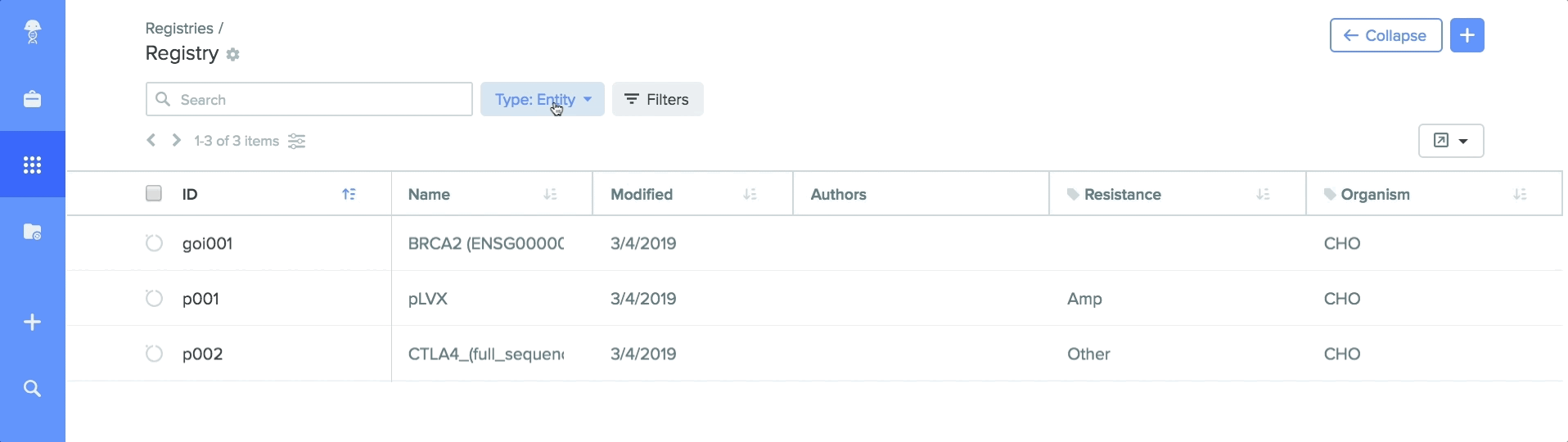Click the blue plus button top right
Viewport: 1568px width, 442px height.
coord(1467,35)
